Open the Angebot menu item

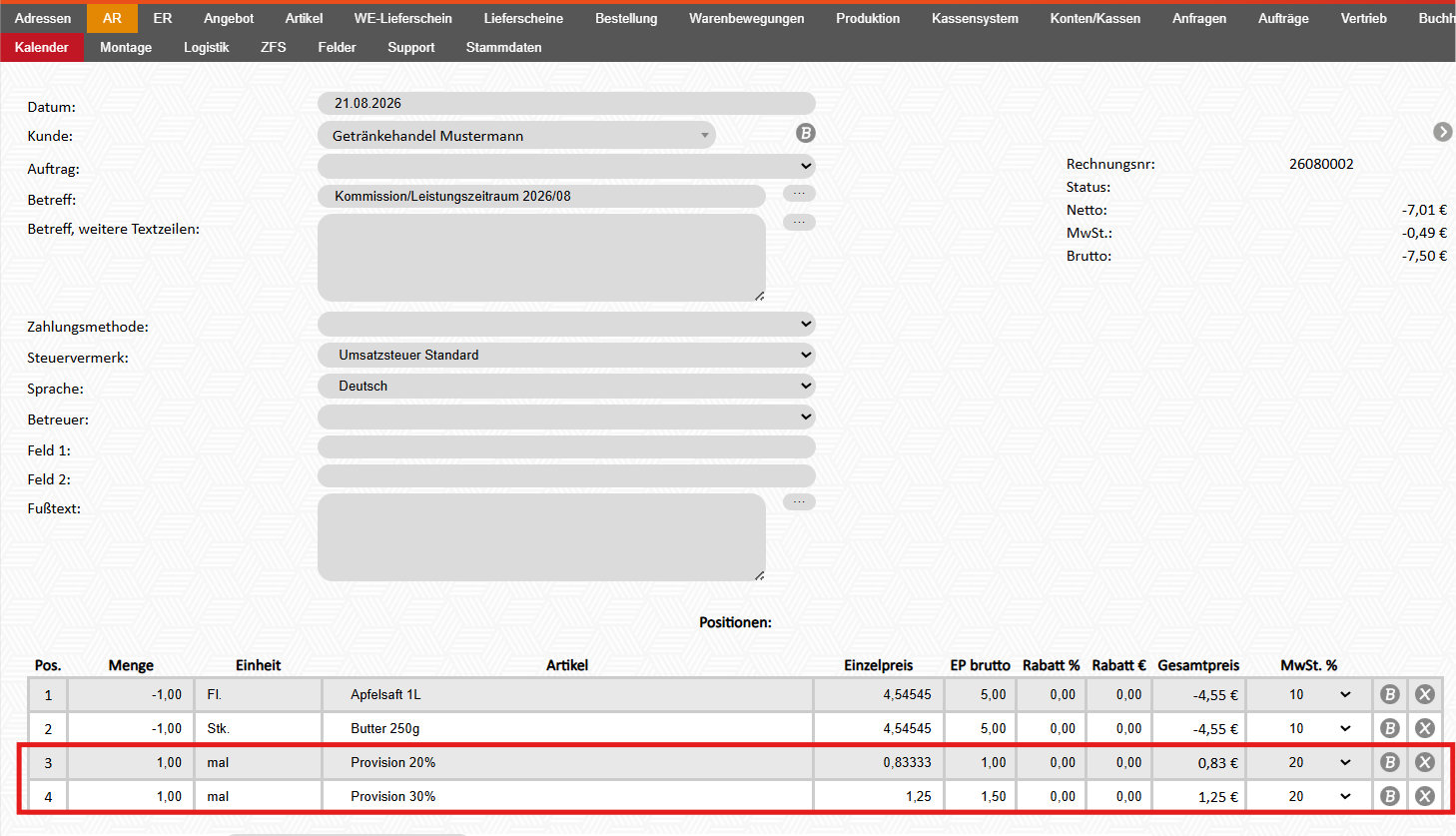click(x=229, y=18)
